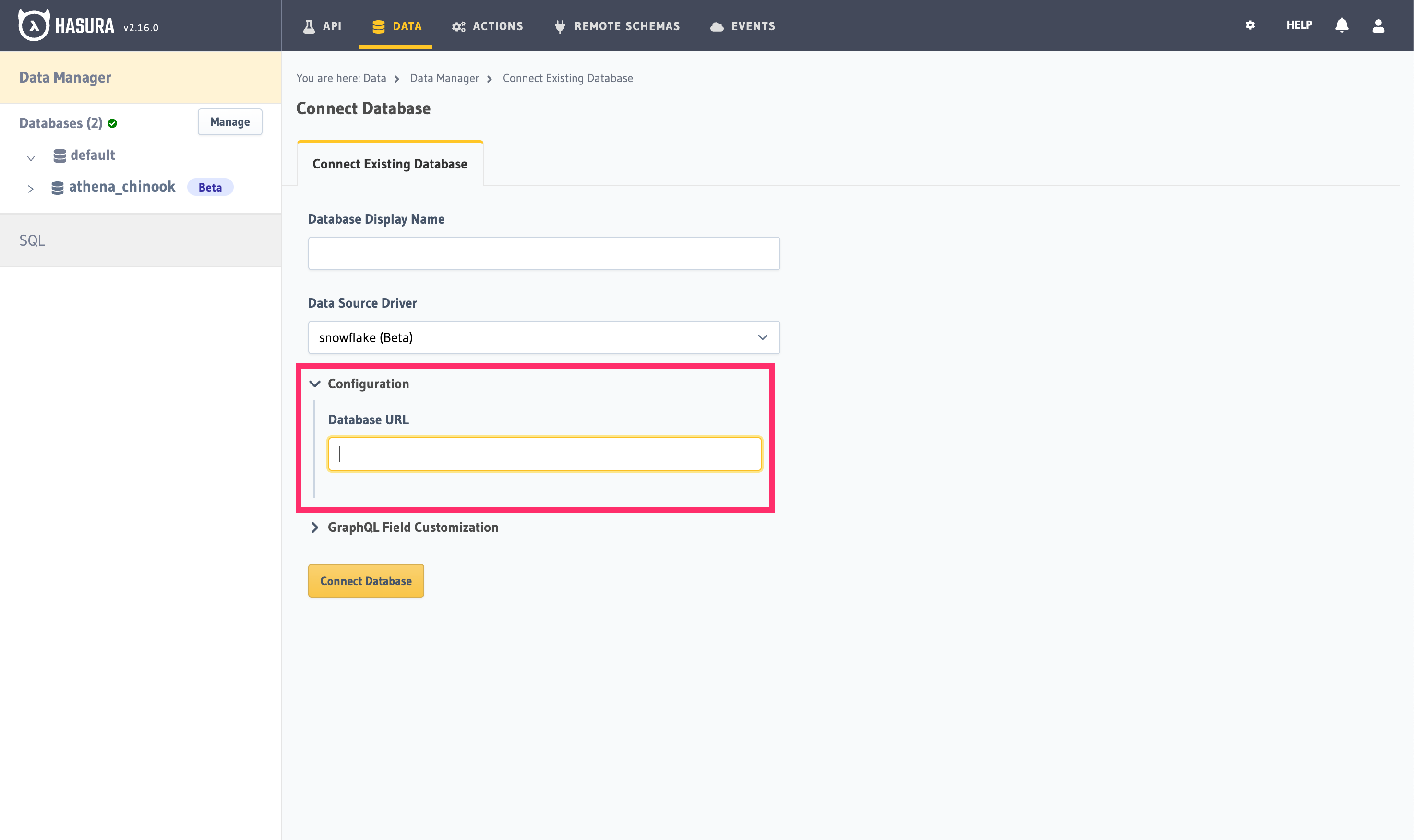Open settings via the gear icon

pyautogui.click(x=1250, y=25)
